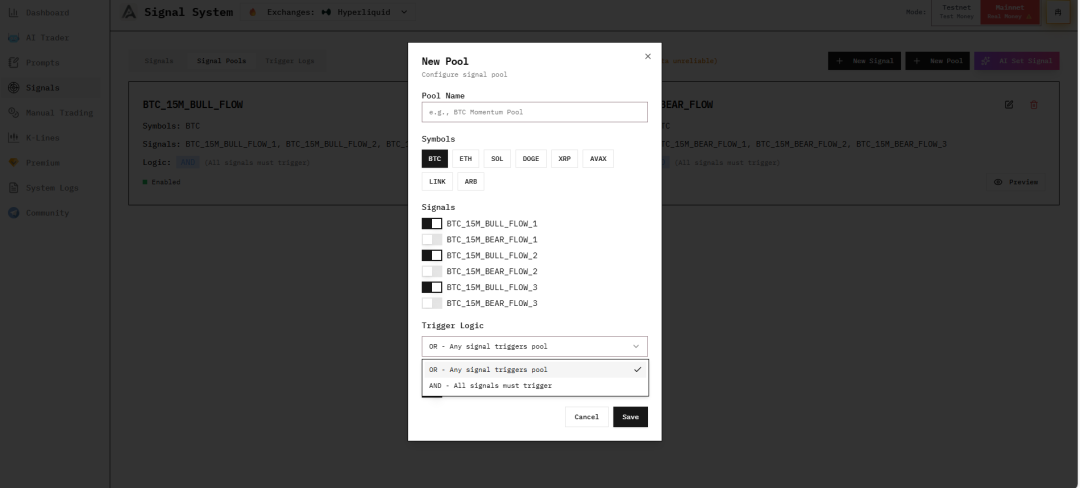Open AI Trader from sidebar icon

pos(14,37)
